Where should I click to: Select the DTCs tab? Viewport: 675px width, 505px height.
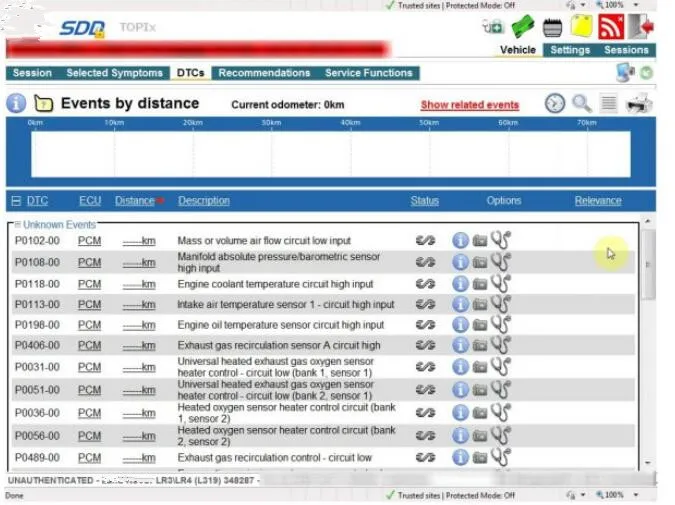pos(190,73)
